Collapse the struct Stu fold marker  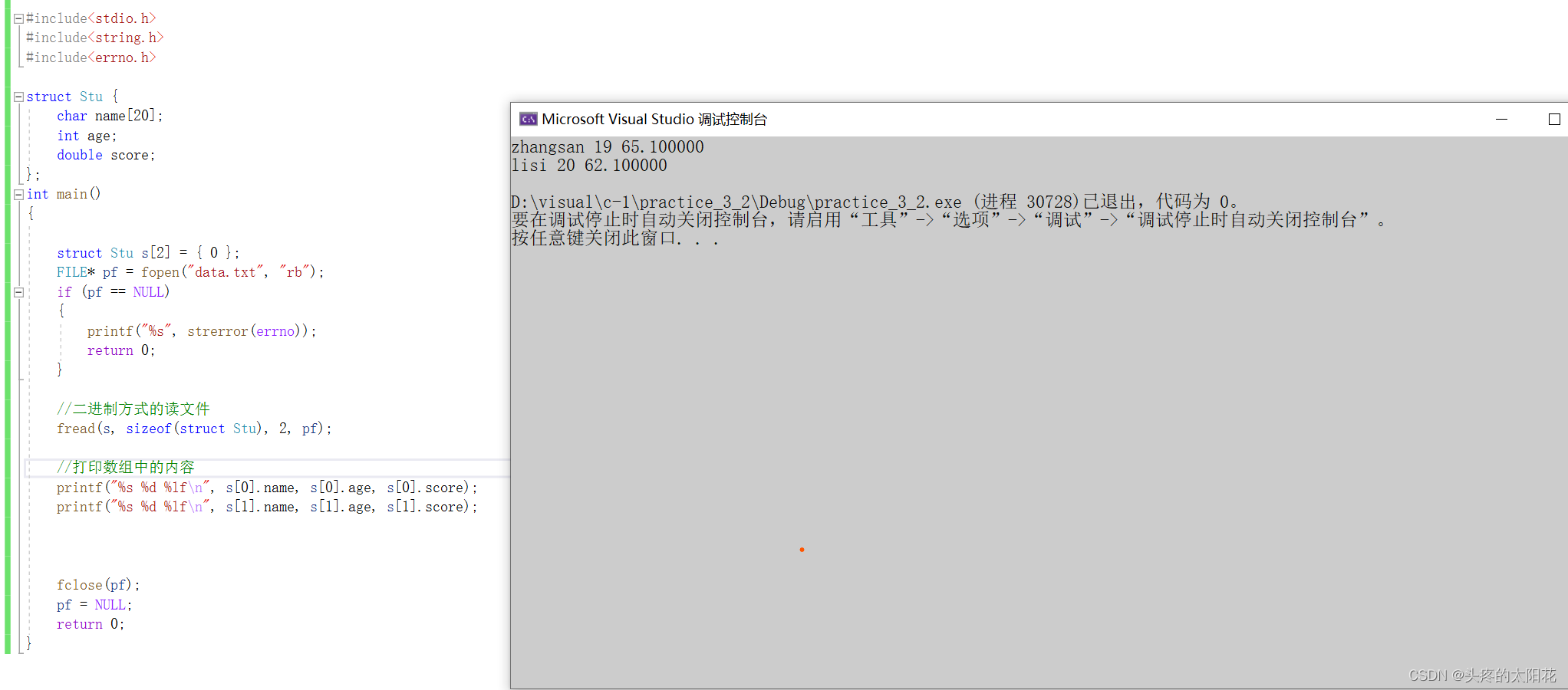pyautogui.click(x=18, y=97)
